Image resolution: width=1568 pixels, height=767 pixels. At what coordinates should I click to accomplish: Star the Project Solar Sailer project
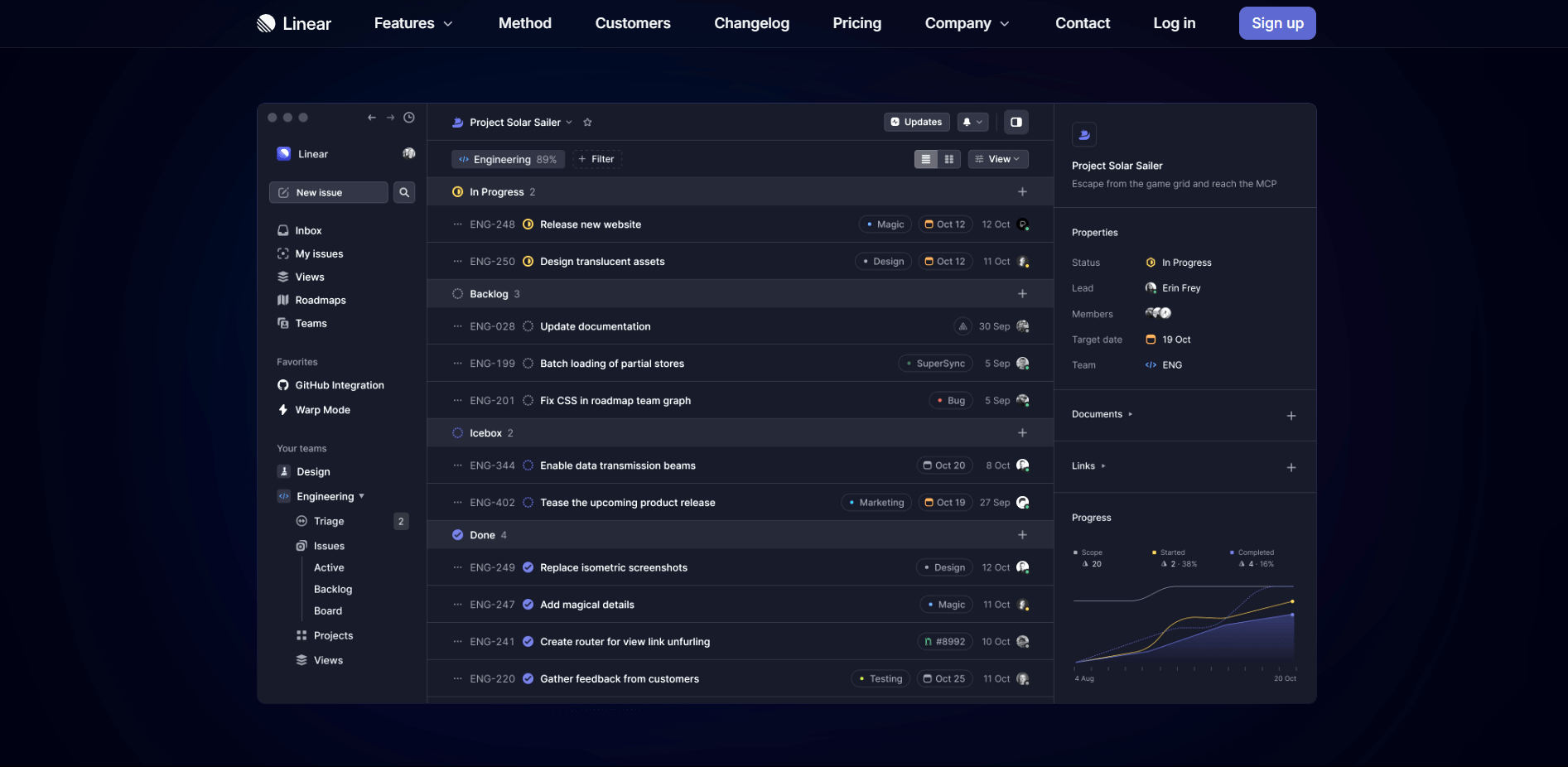(587, 123)
